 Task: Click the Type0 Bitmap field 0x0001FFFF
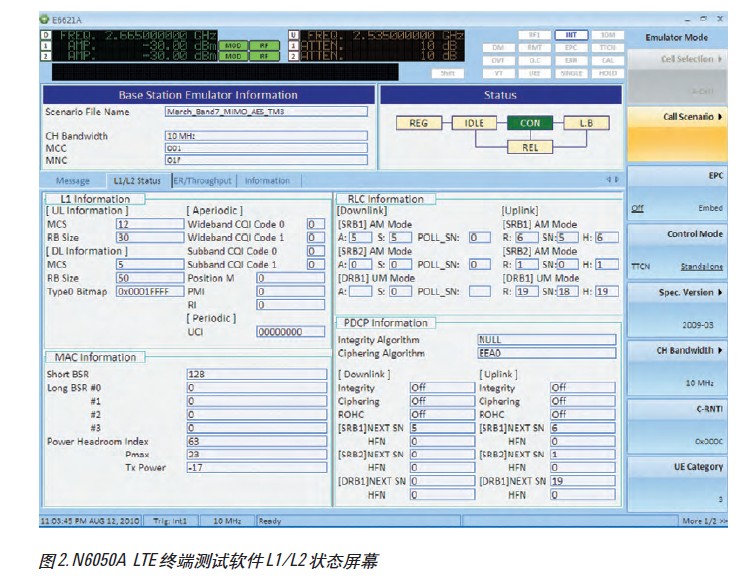pos(150,291)
